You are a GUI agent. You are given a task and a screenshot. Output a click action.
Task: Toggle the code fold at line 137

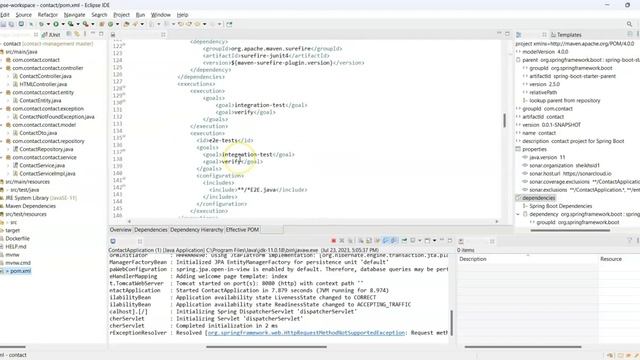pos(124,151)
